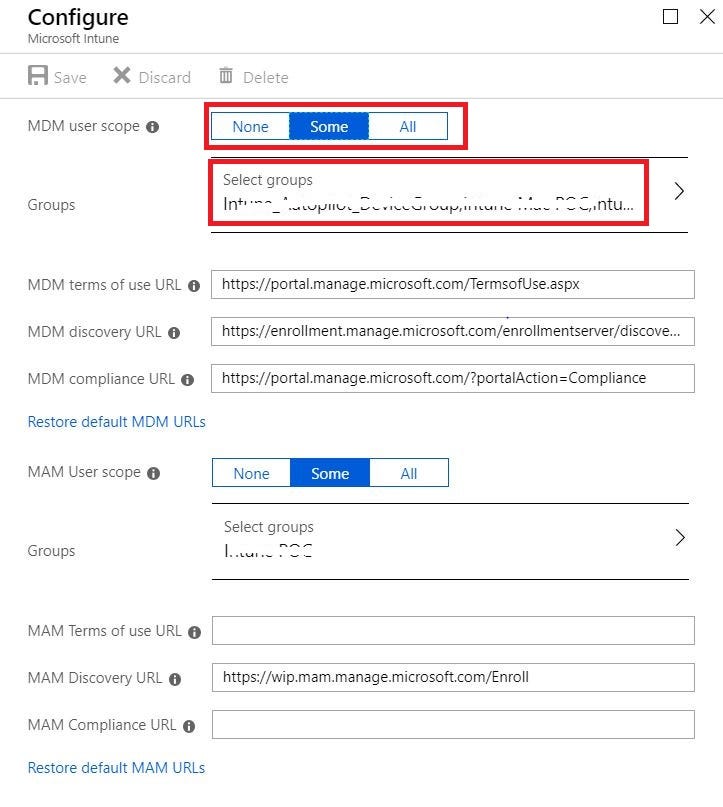
Task: Click the MDM compliance URL label
Action: tap(101, 379)
